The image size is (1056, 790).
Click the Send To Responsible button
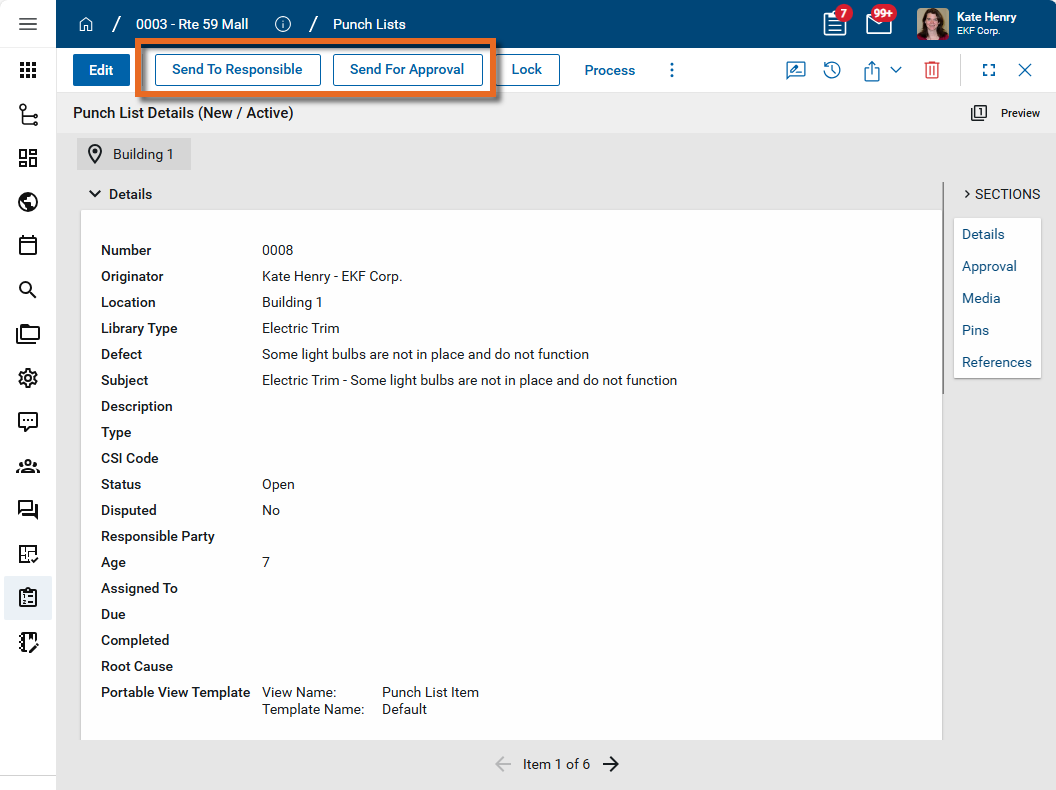[x=237, y=70]
